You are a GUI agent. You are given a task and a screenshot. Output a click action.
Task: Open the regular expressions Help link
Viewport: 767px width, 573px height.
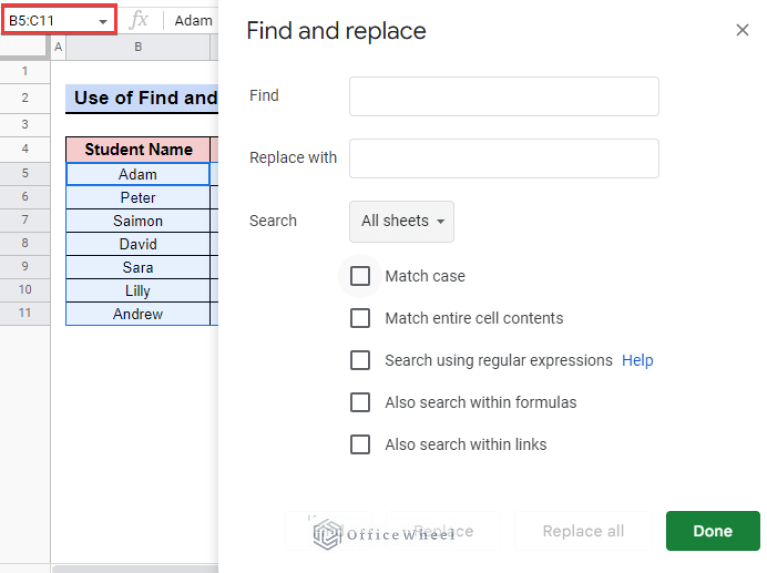click(x=637, y=360)
